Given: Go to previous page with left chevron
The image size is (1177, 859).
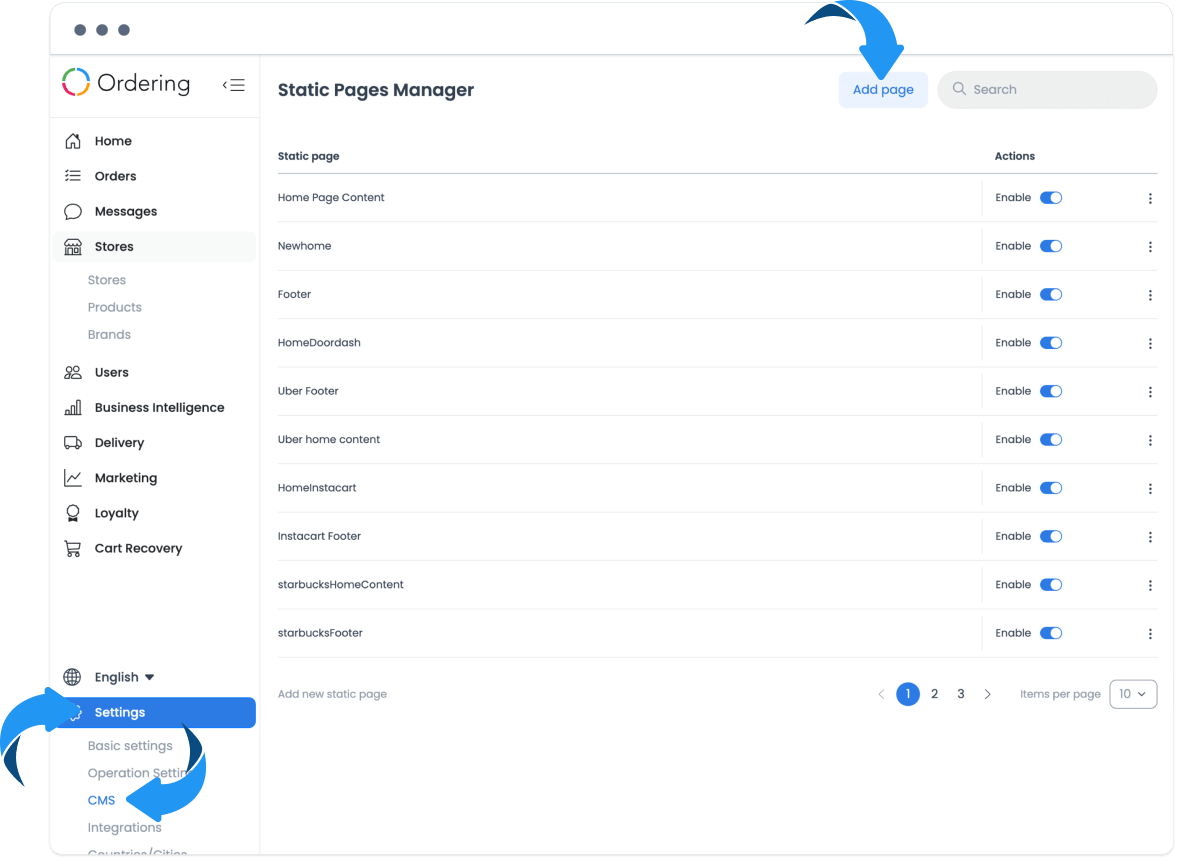Looking at the screenshot, I should (x=881, y=695).
